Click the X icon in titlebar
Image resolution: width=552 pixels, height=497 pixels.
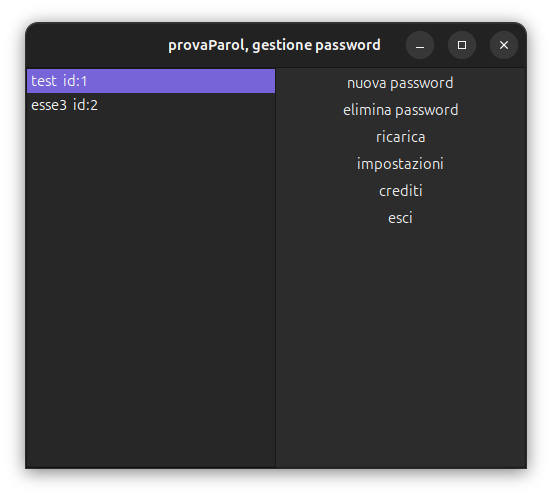504,45
